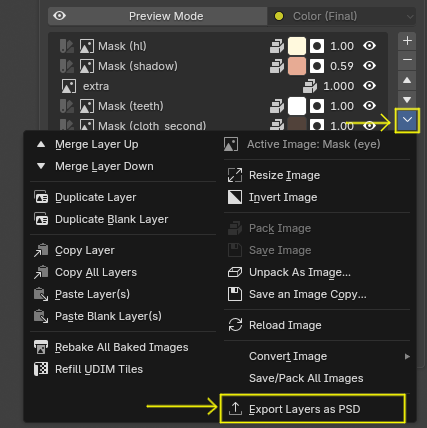This screenshot has width=427, height=428.
Task: Click layer-type icon left of Mask (shadow)
Action: pyautogui.click(x=67, y=66)
